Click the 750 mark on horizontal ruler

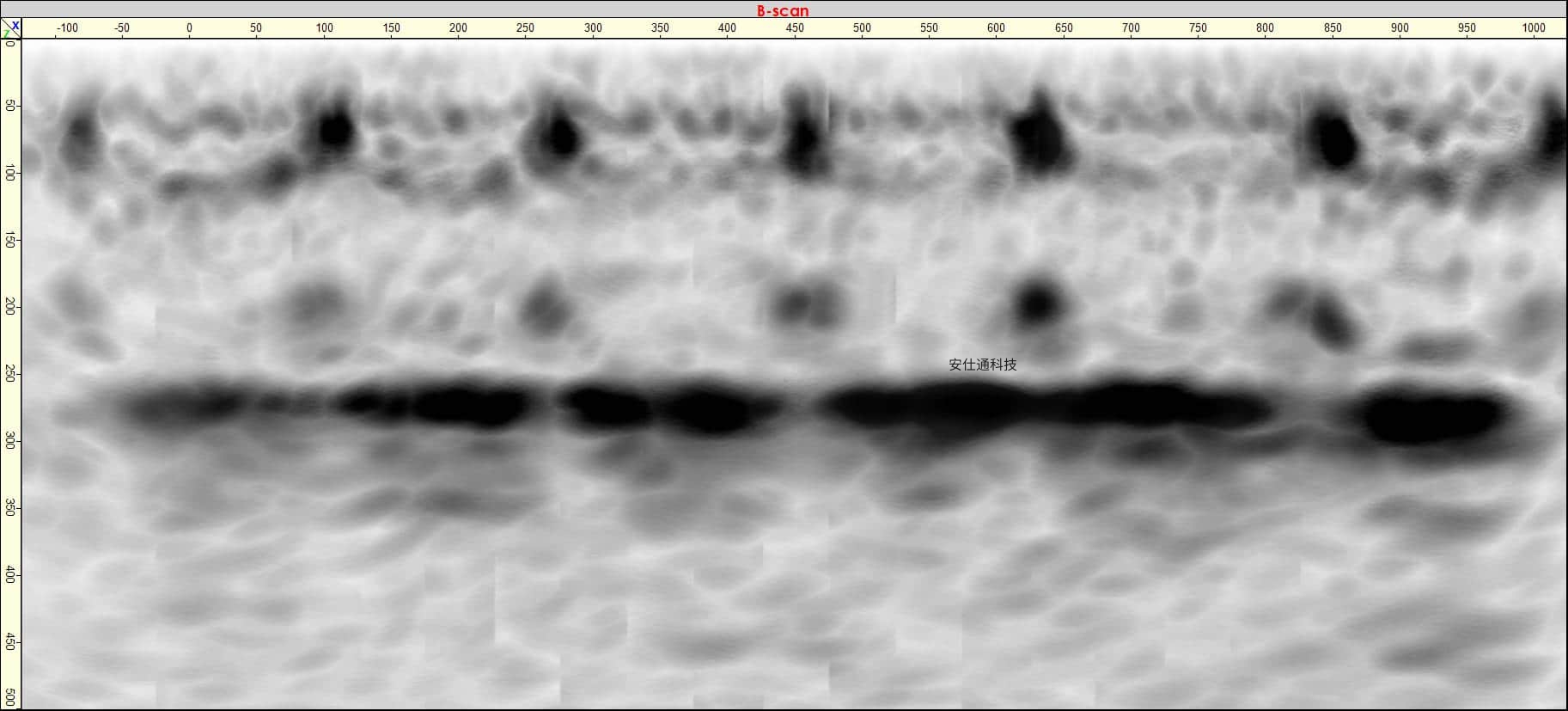point(1198,28)
